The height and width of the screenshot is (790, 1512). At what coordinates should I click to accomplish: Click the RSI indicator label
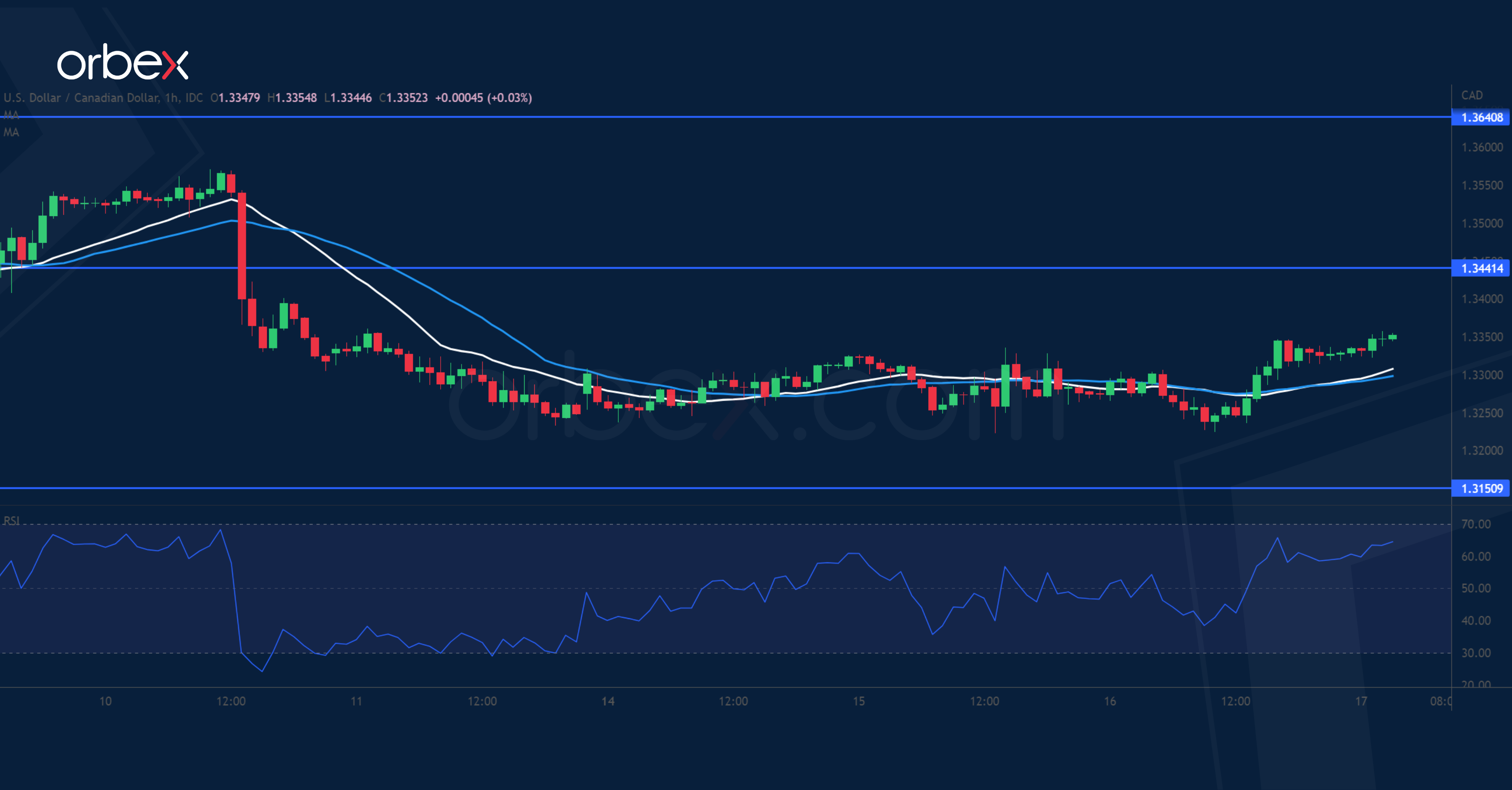(12, 520)
